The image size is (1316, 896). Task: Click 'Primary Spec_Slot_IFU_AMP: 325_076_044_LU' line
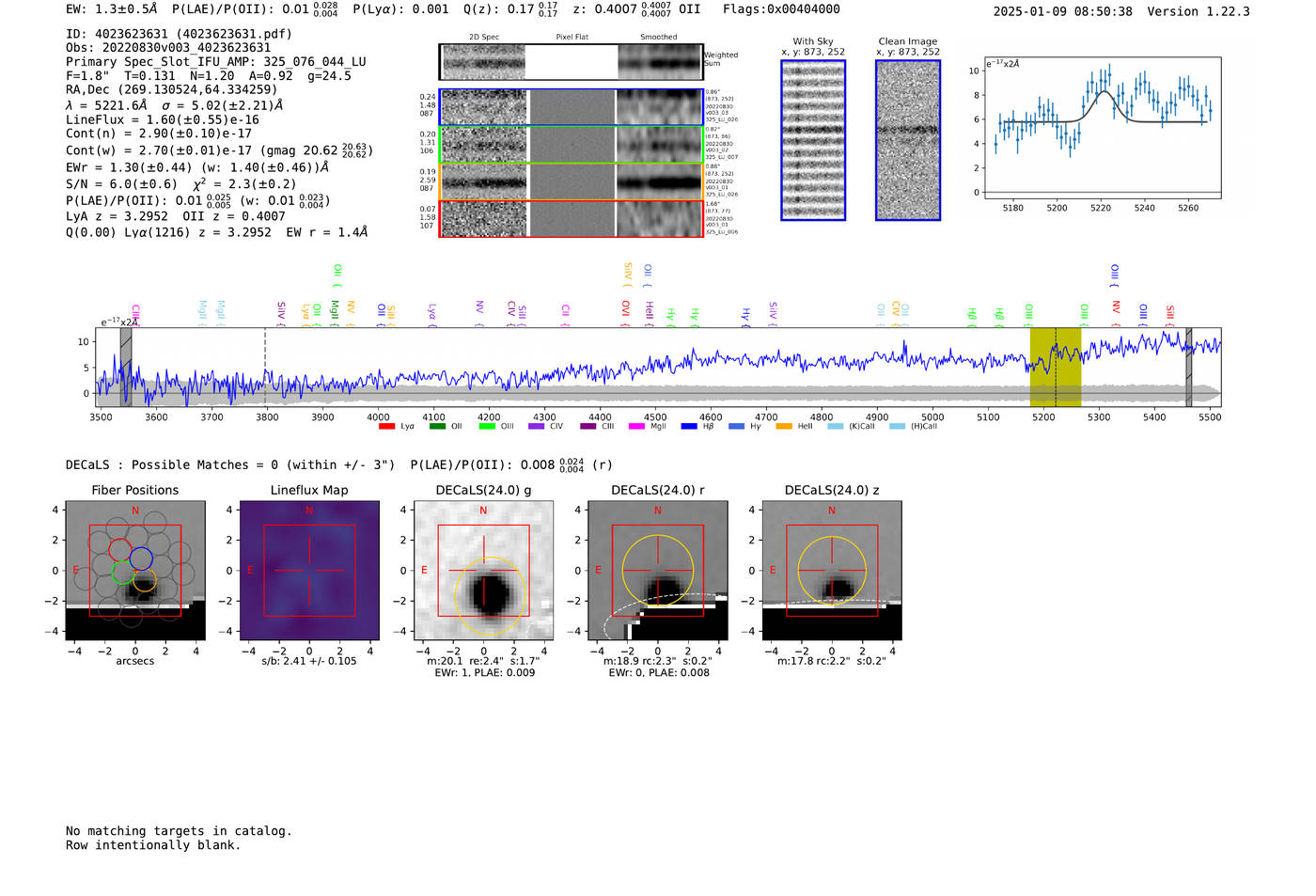coord(216,62)
